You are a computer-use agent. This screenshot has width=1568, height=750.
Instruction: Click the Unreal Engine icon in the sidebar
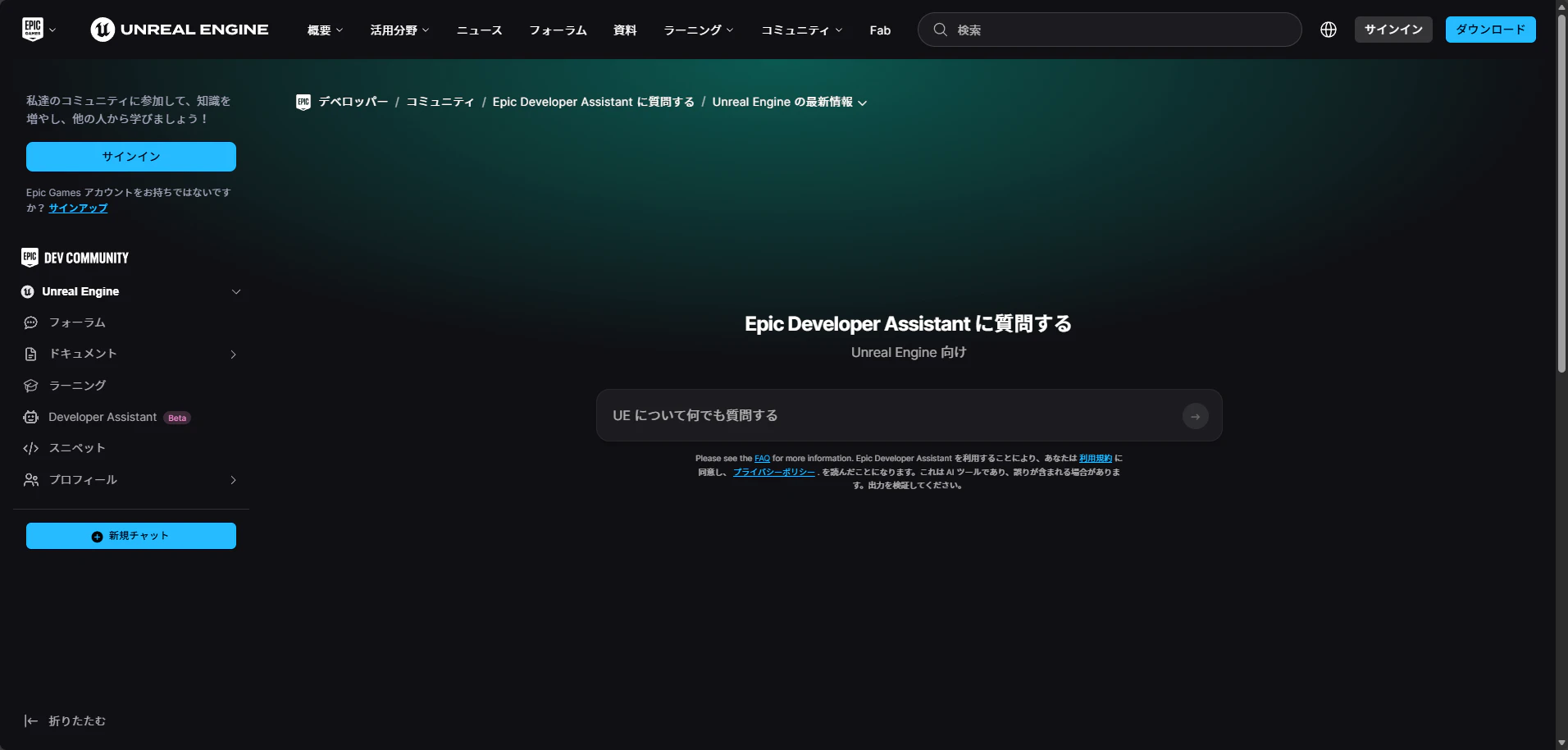click(28, 291)
